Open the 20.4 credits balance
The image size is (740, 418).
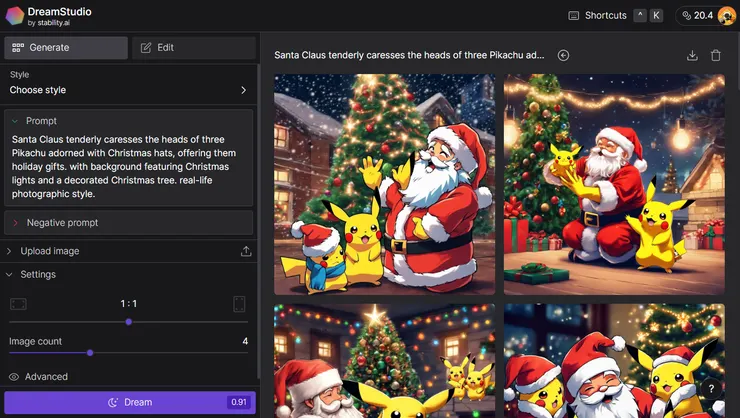[x=698, y=16]
